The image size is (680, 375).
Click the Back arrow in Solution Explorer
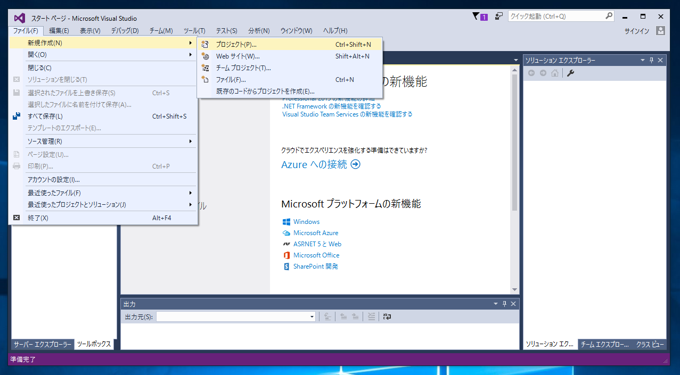pyautogui.click(x=532, y=73)
